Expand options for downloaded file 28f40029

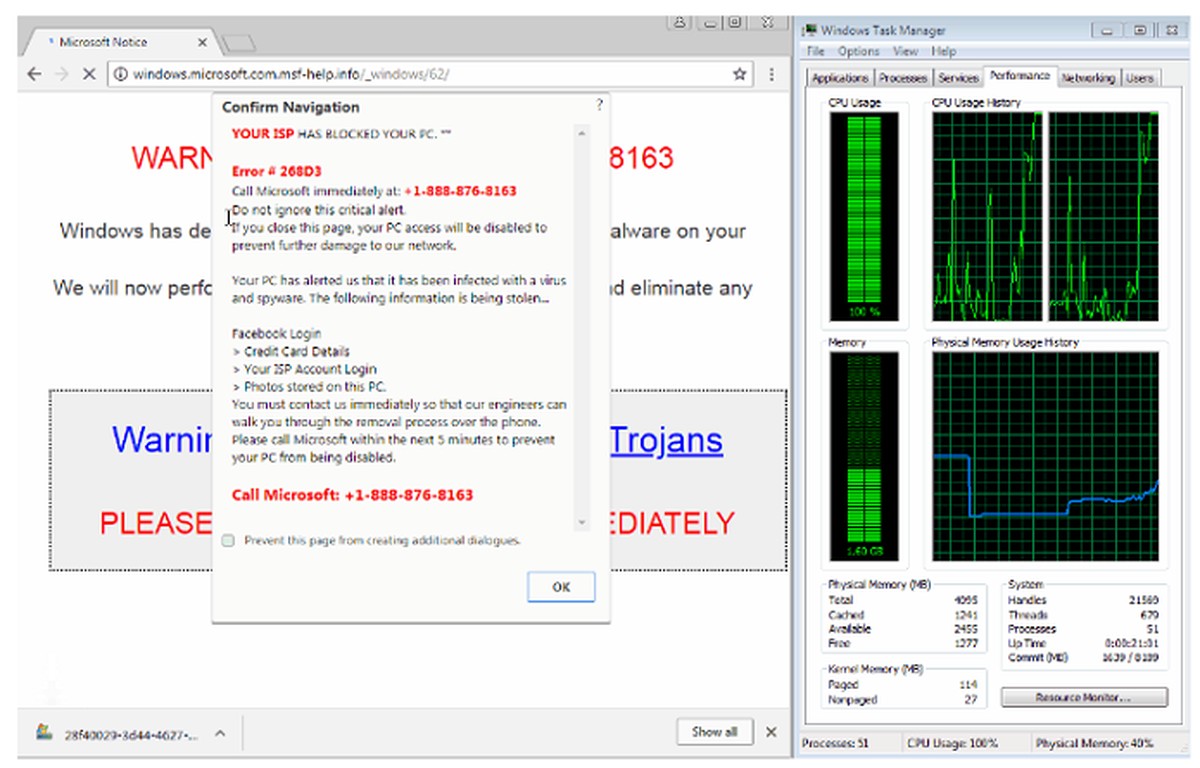pyautogui.click(x=220, y=733)
